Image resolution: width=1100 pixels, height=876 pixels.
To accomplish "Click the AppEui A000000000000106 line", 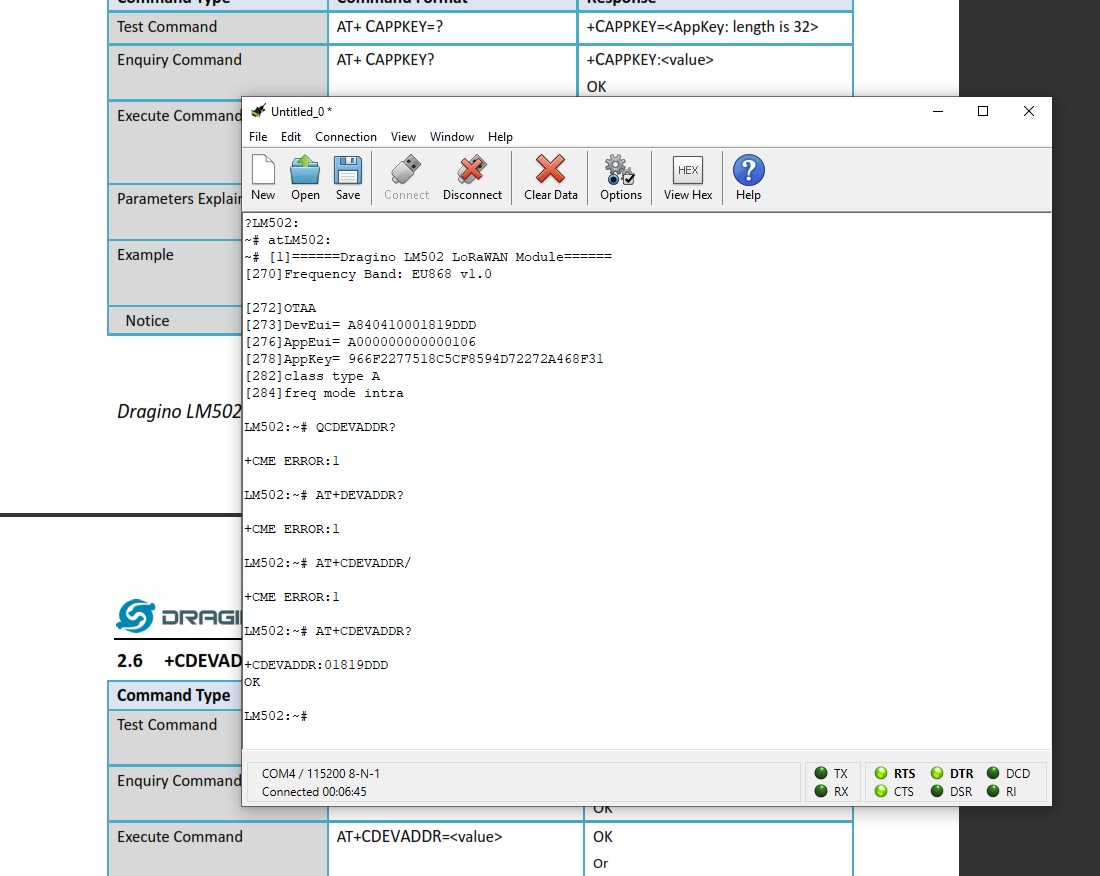I will click(x=361, y=342).
